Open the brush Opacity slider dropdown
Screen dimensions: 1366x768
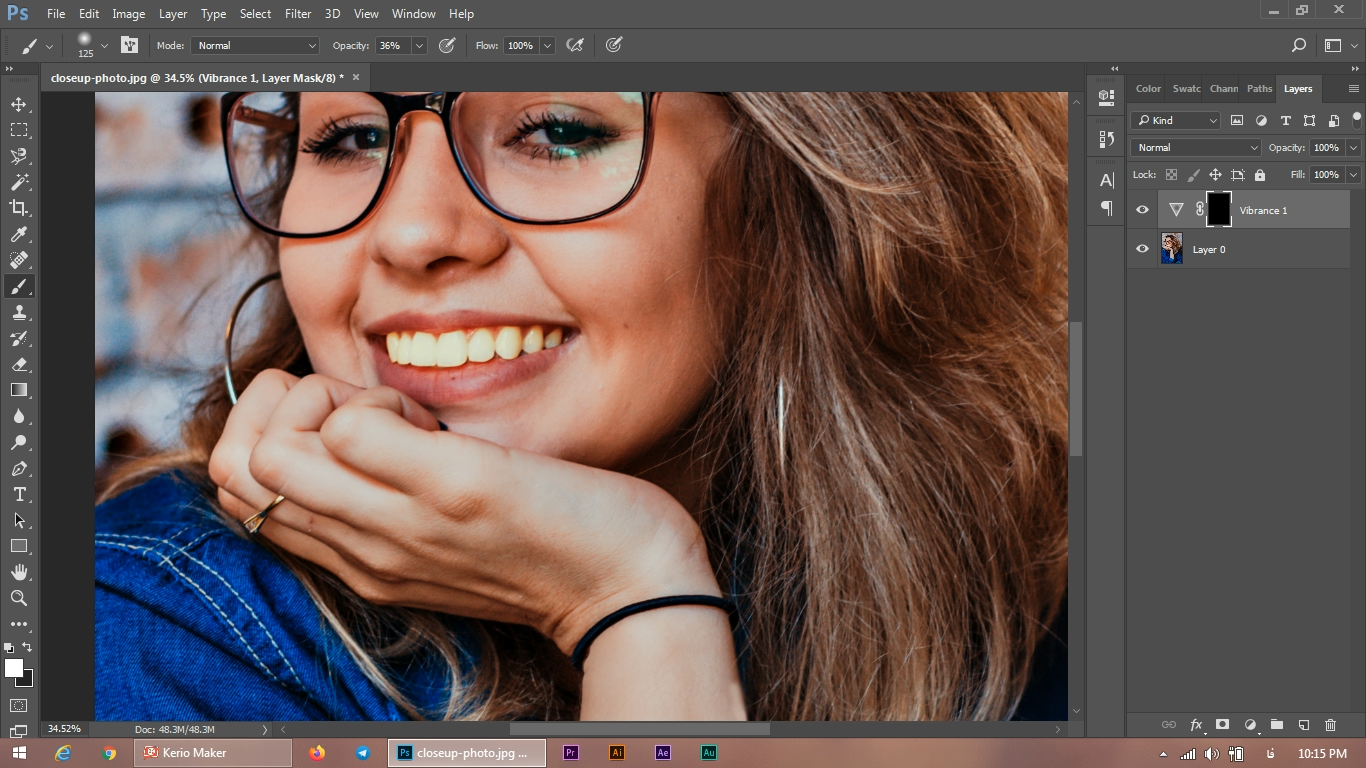coord(419,45)
